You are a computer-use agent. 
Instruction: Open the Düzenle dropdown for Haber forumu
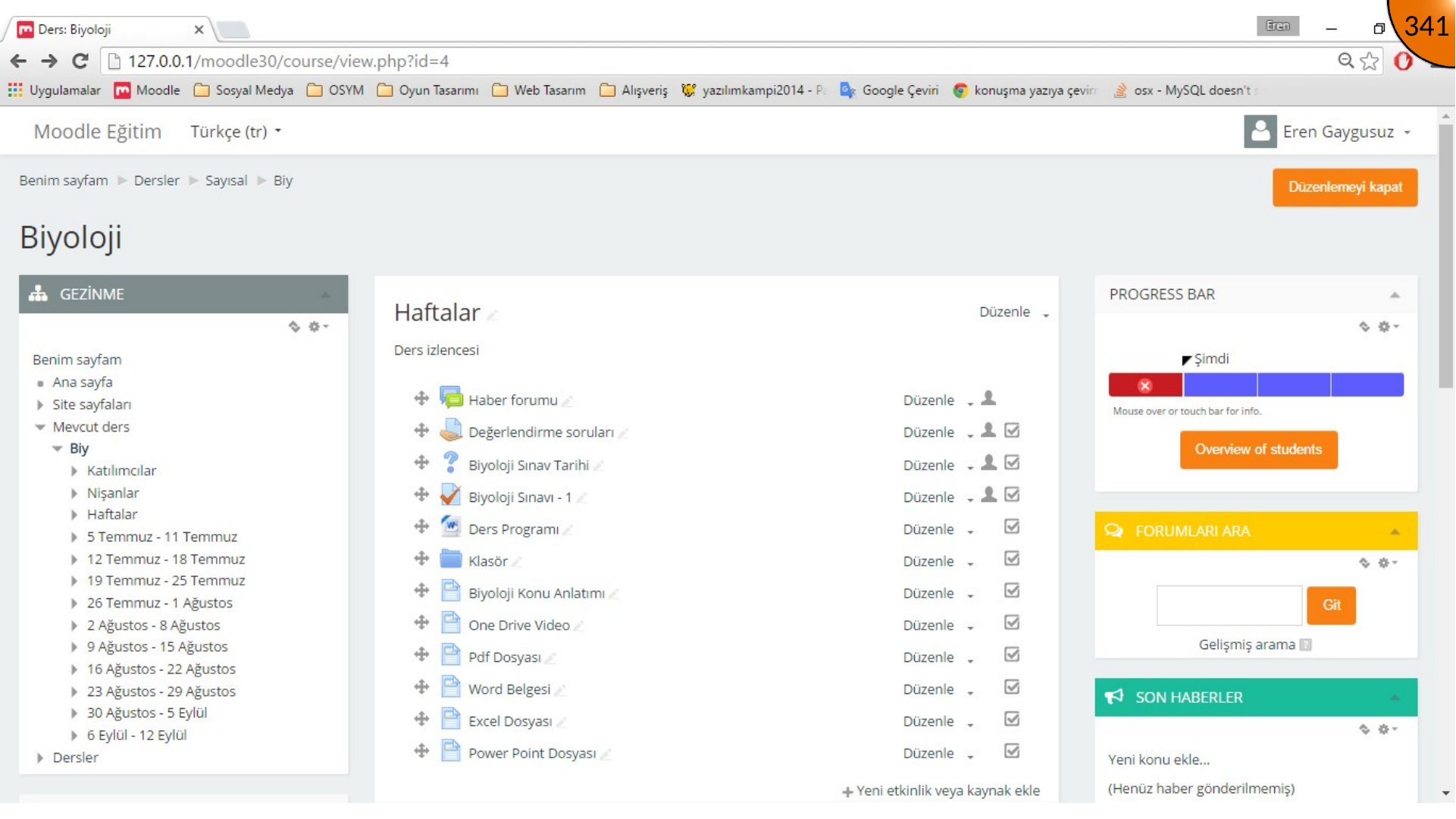[x=938, y=400]
